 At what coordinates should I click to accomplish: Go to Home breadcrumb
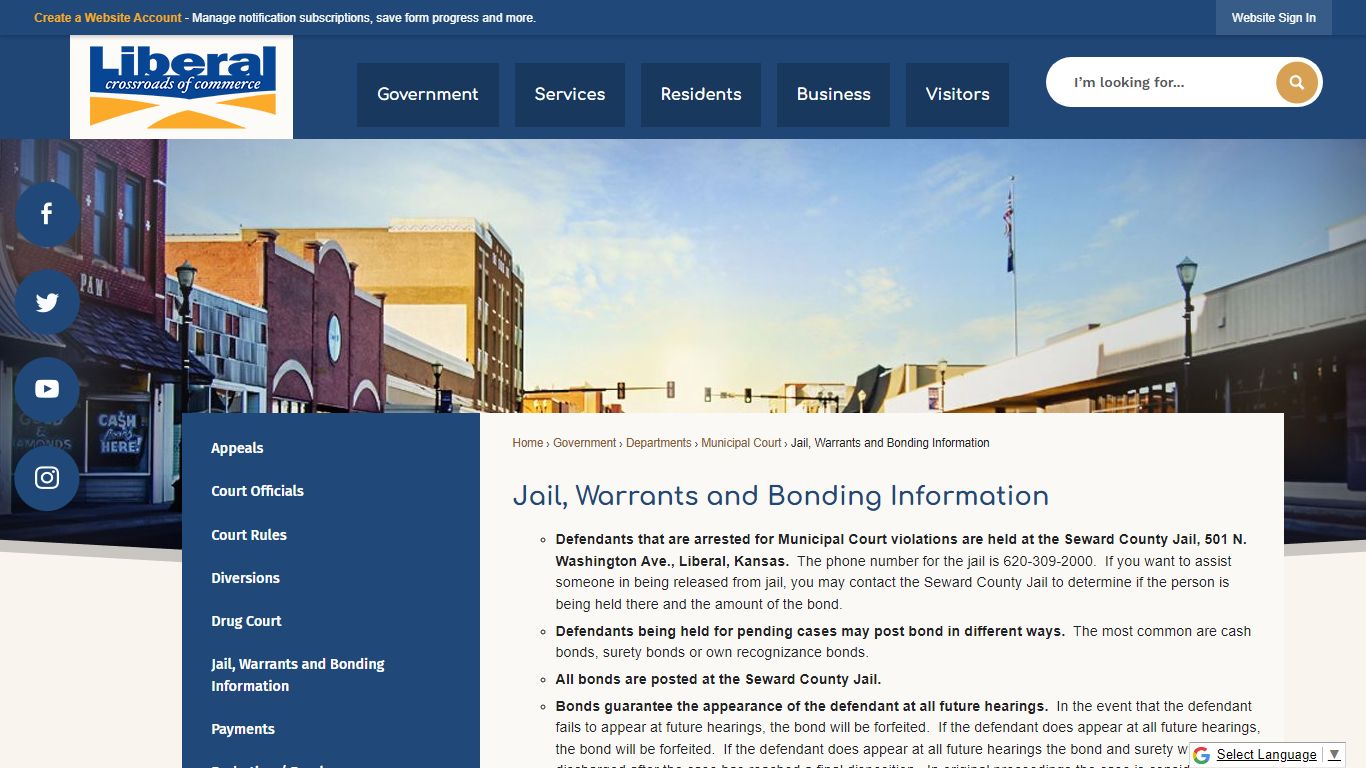pos(528,443)
